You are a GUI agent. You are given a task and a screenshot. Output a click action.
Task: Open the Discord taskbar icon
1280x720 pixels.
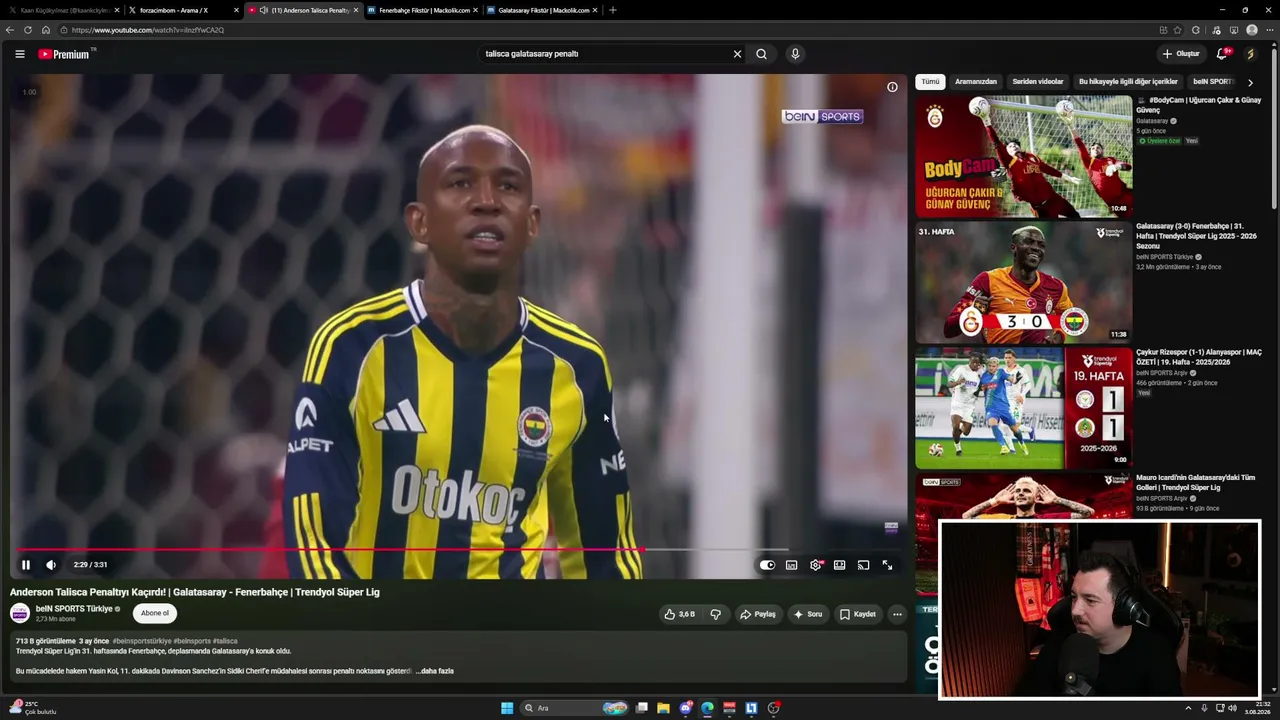[685, 708]
